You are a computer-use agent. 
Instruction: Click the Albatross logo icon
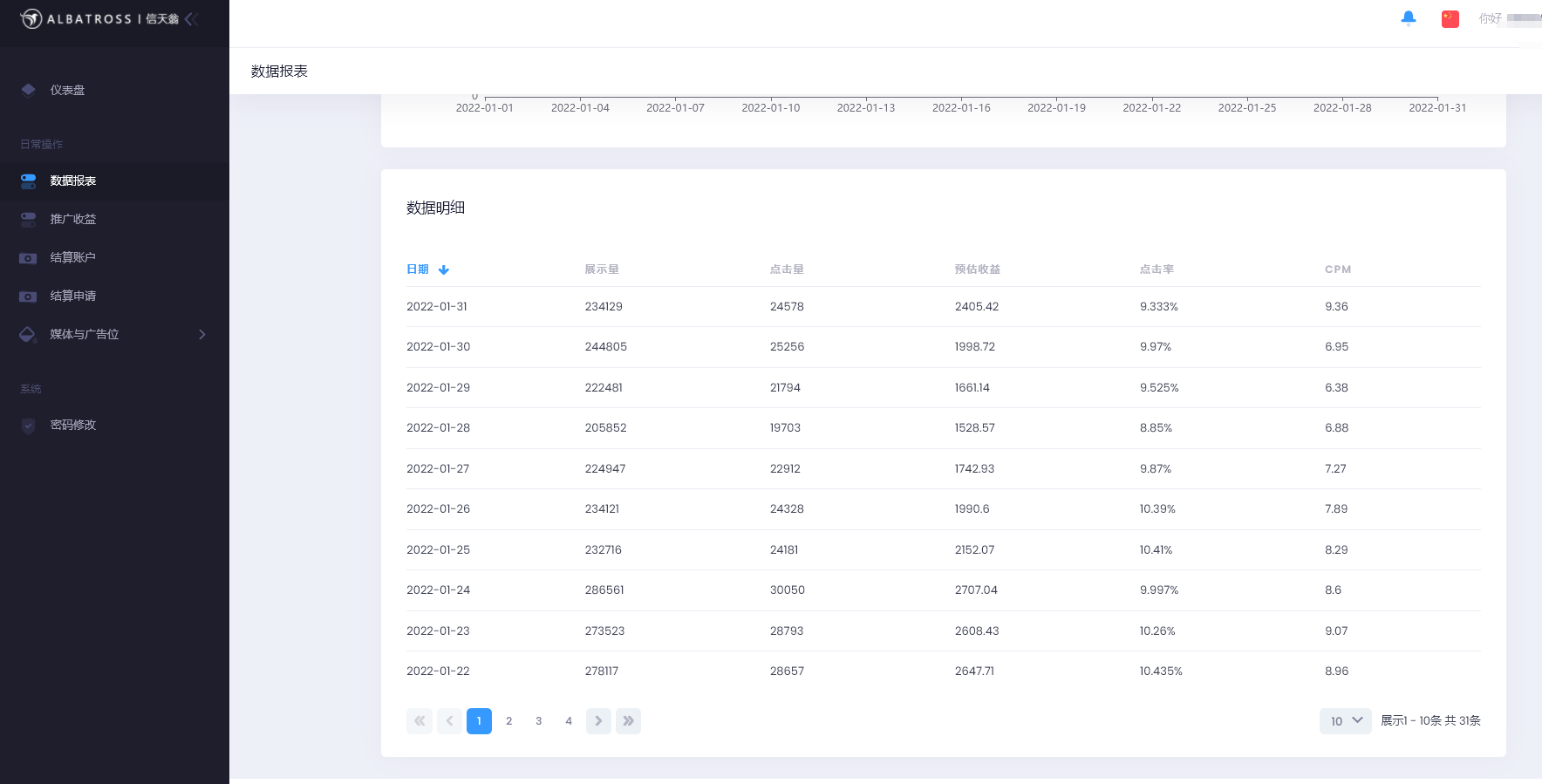[x=31, y=18]
